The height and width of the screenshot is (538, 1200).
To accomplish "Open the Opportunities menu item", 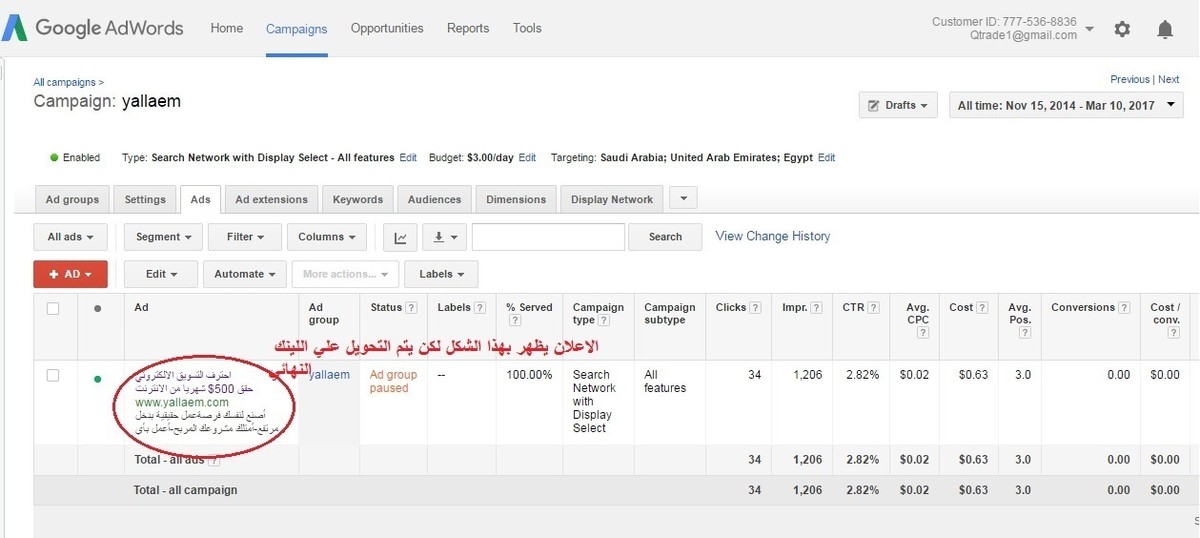I will click(x=387, y=28).
